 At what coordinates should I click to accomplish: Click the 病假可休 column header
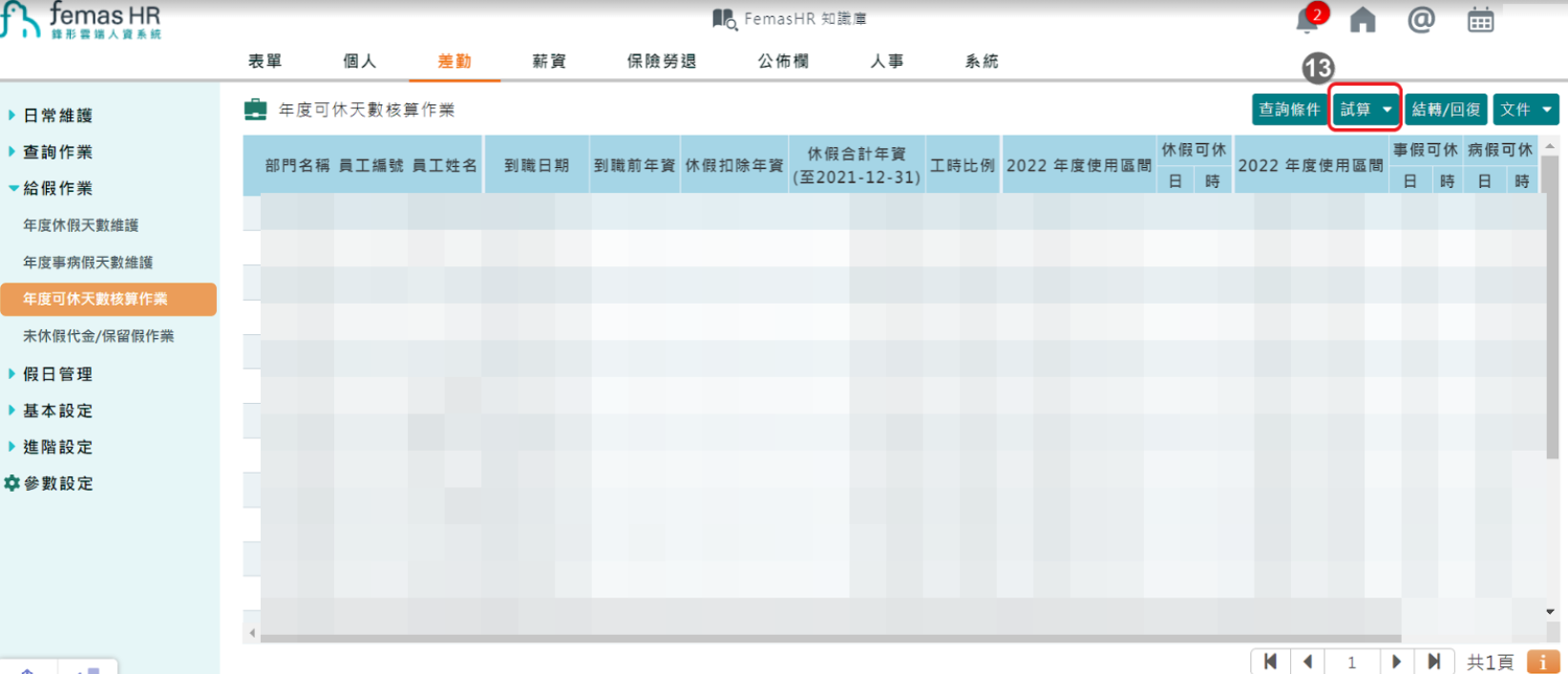click(x=1500, y=150)
